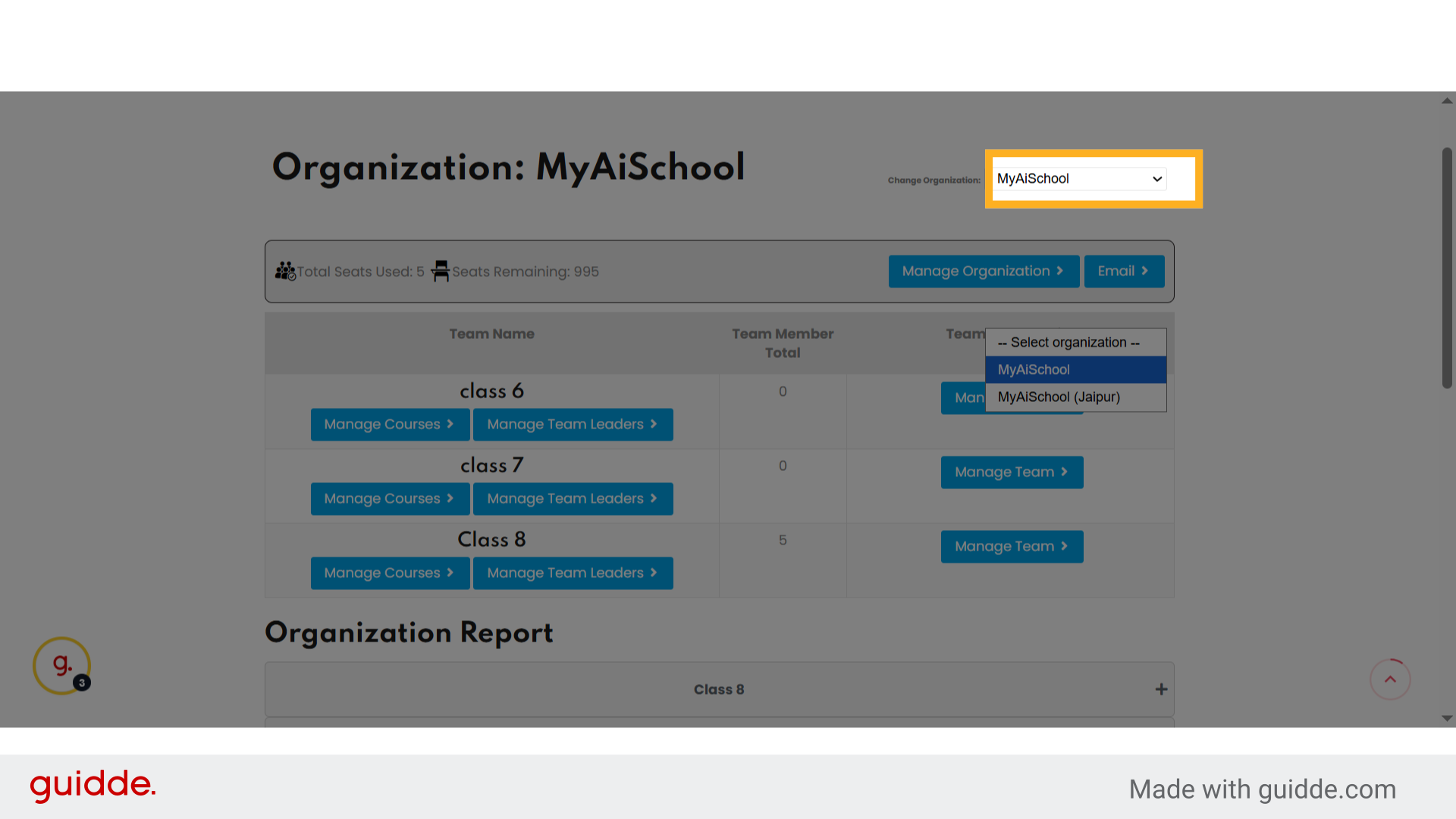Select MyAiSchool (Jaipur) from the organization list
This screenshot has height=819, width=1456.
click(1058, 397)
